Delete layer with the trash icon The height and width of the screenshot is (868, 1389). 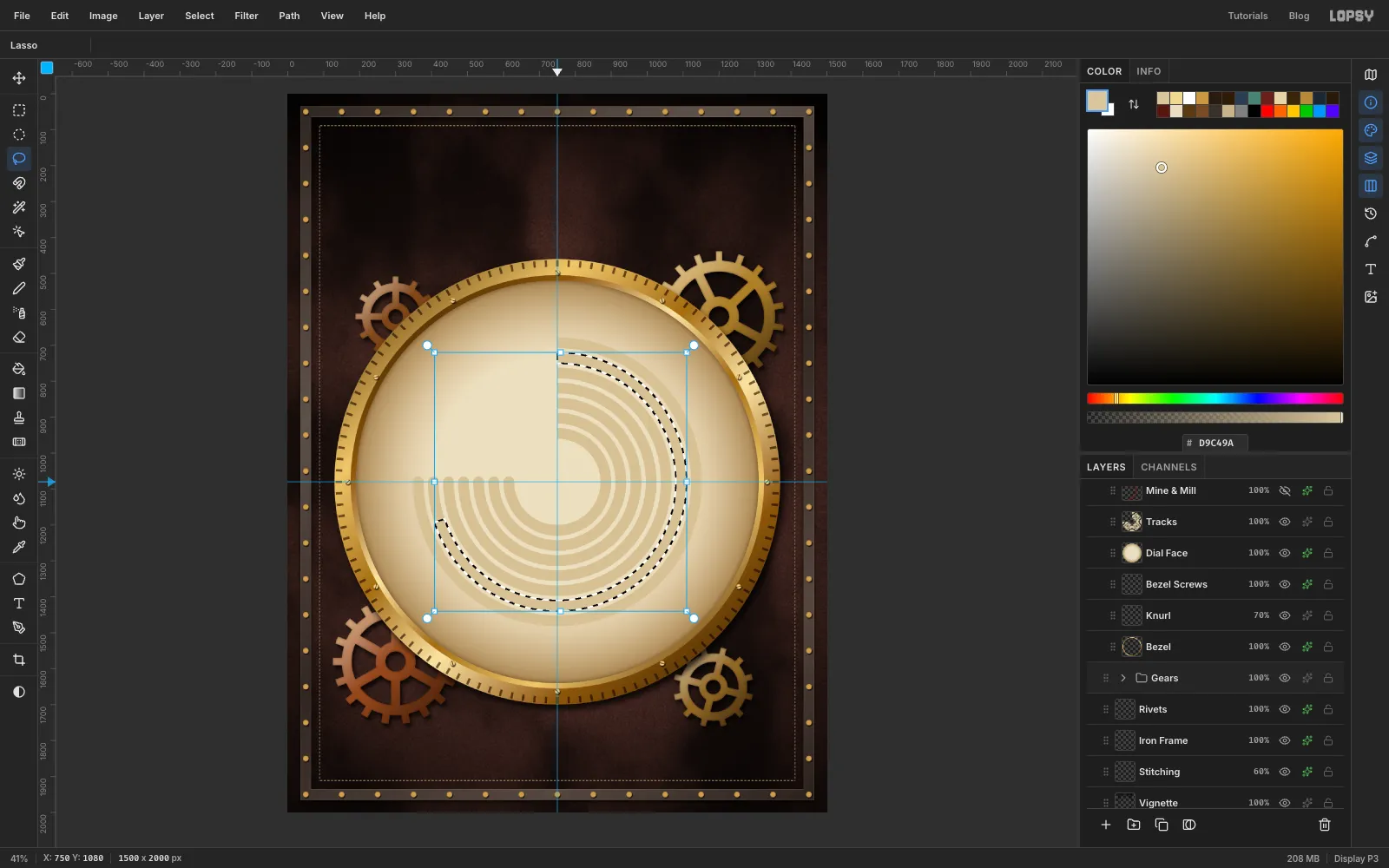tap(1325, 825)
